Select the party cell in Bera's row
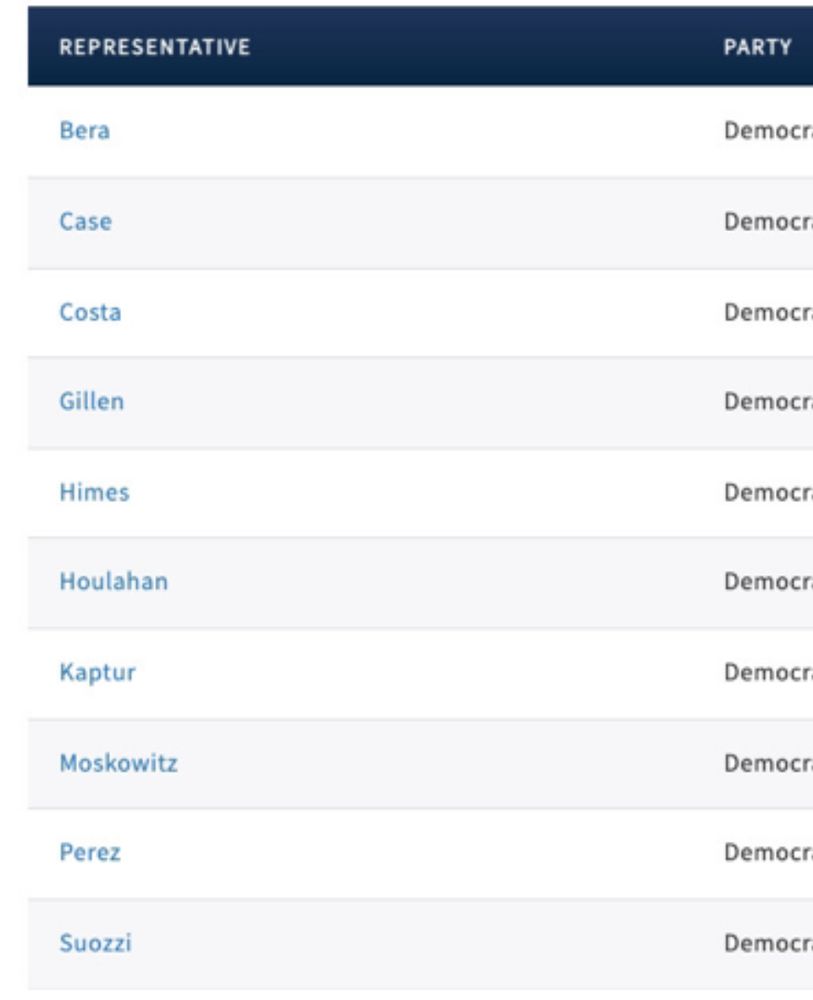The width and height of the screenshot is (813, 1000). (x=768, y=131)
